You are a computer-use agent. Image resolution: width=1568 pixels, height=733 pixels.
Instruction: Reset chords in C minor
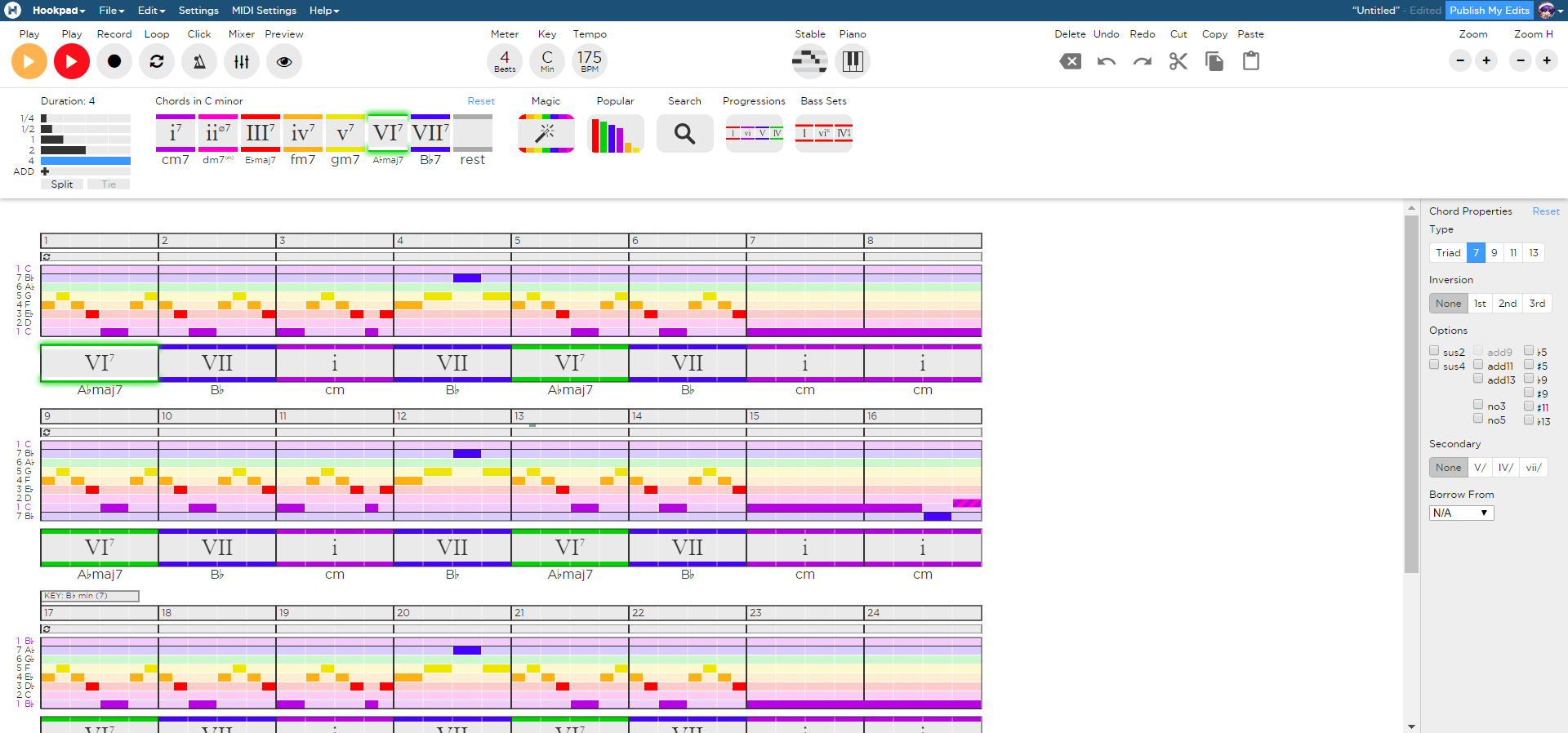point(481,101)
